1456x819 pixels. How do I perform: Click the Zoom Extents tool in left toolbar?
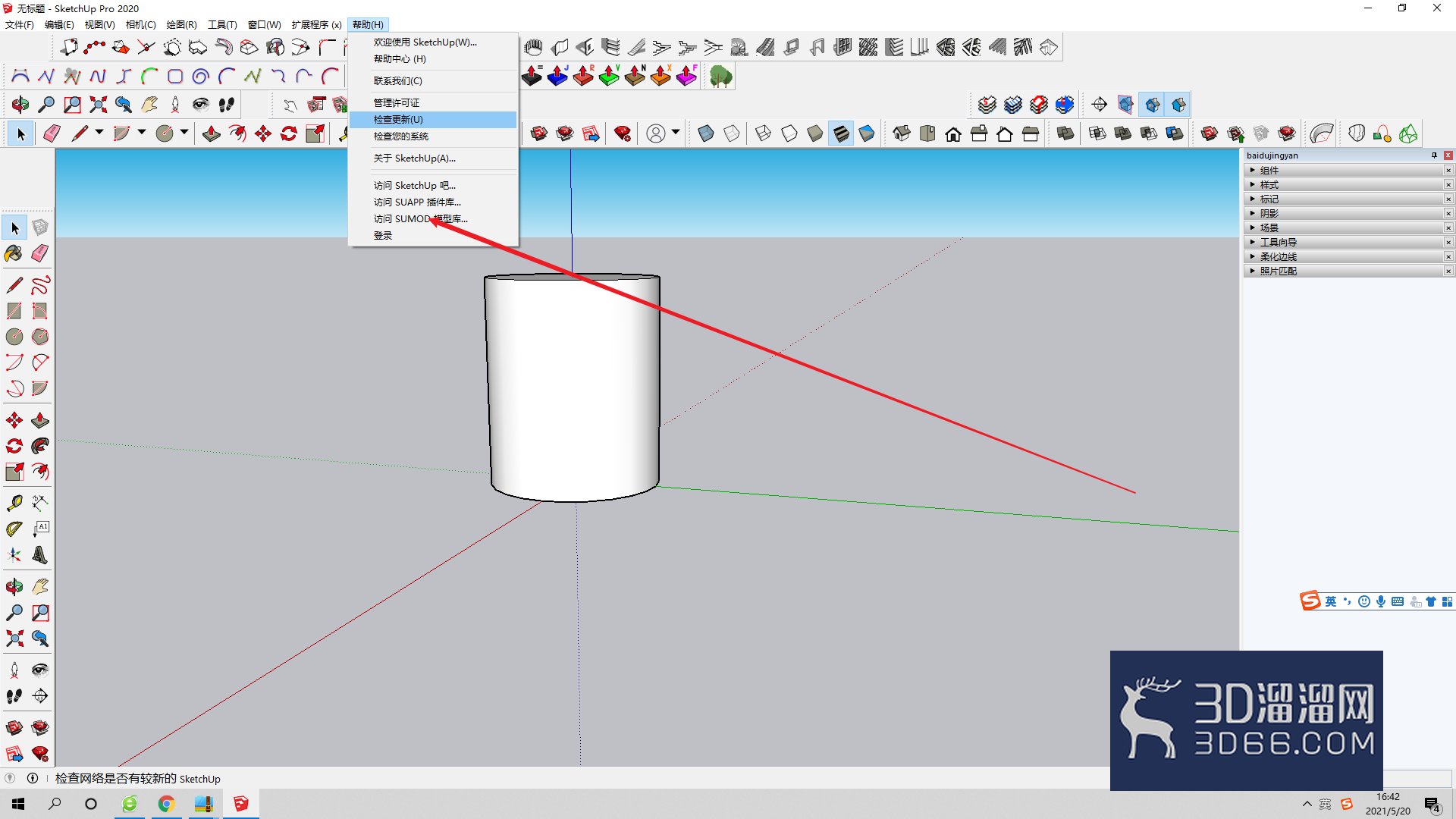(14, 638)
